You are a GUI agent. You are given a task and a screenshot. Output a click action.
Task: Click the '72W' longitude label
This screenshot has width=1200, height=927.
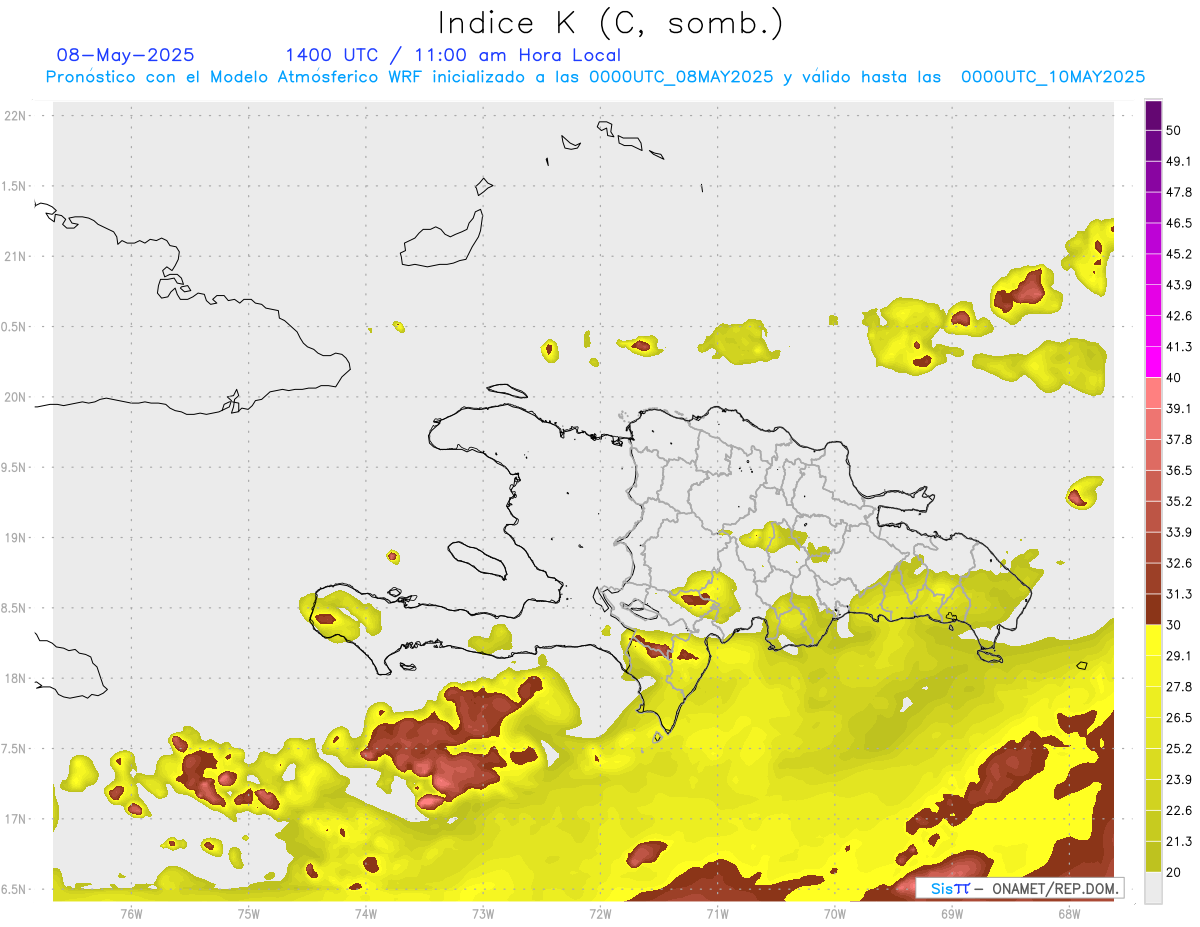pos(600,913)
